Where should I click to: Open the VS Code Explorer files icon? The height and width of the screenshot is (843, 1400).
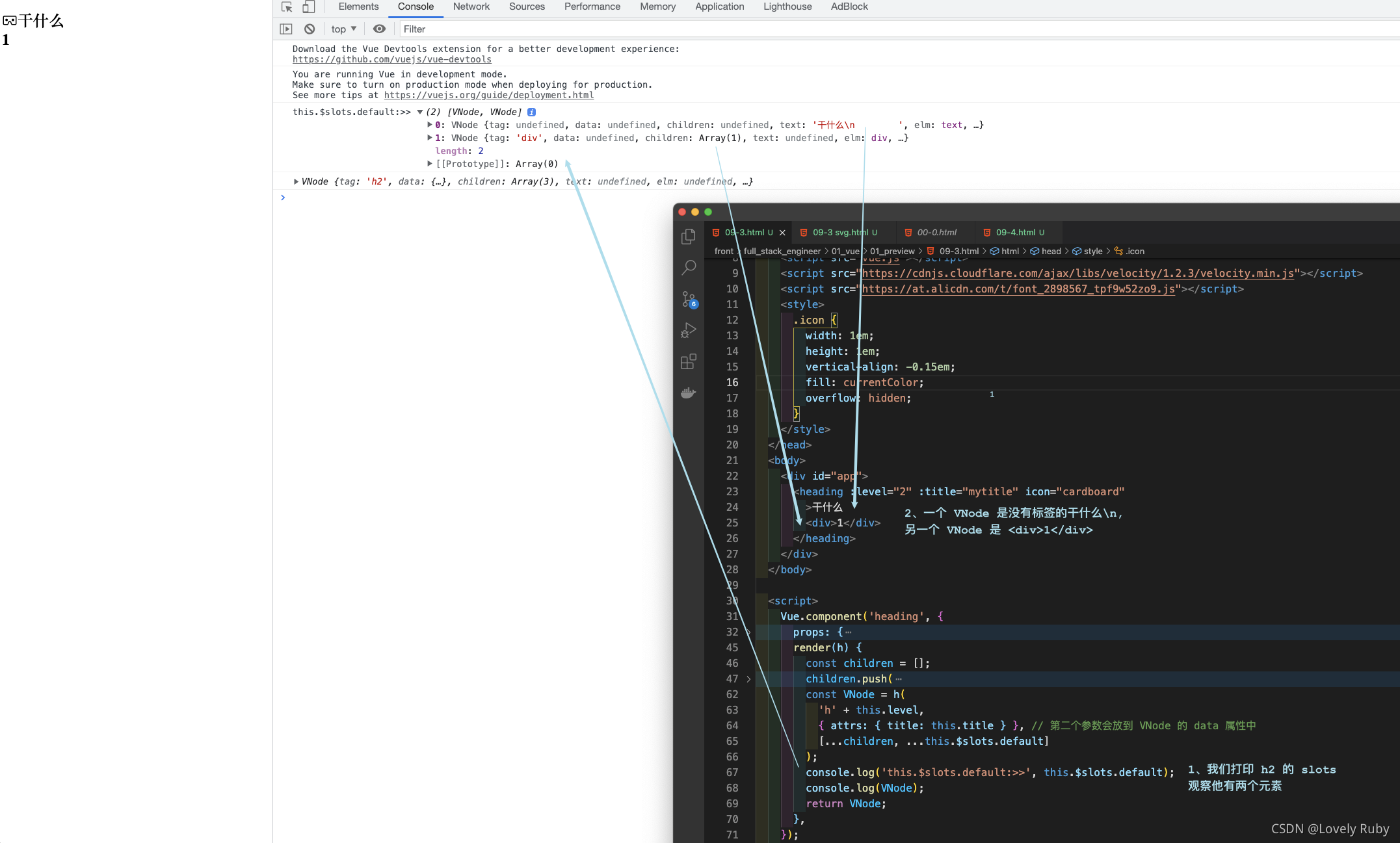(688, 237)
